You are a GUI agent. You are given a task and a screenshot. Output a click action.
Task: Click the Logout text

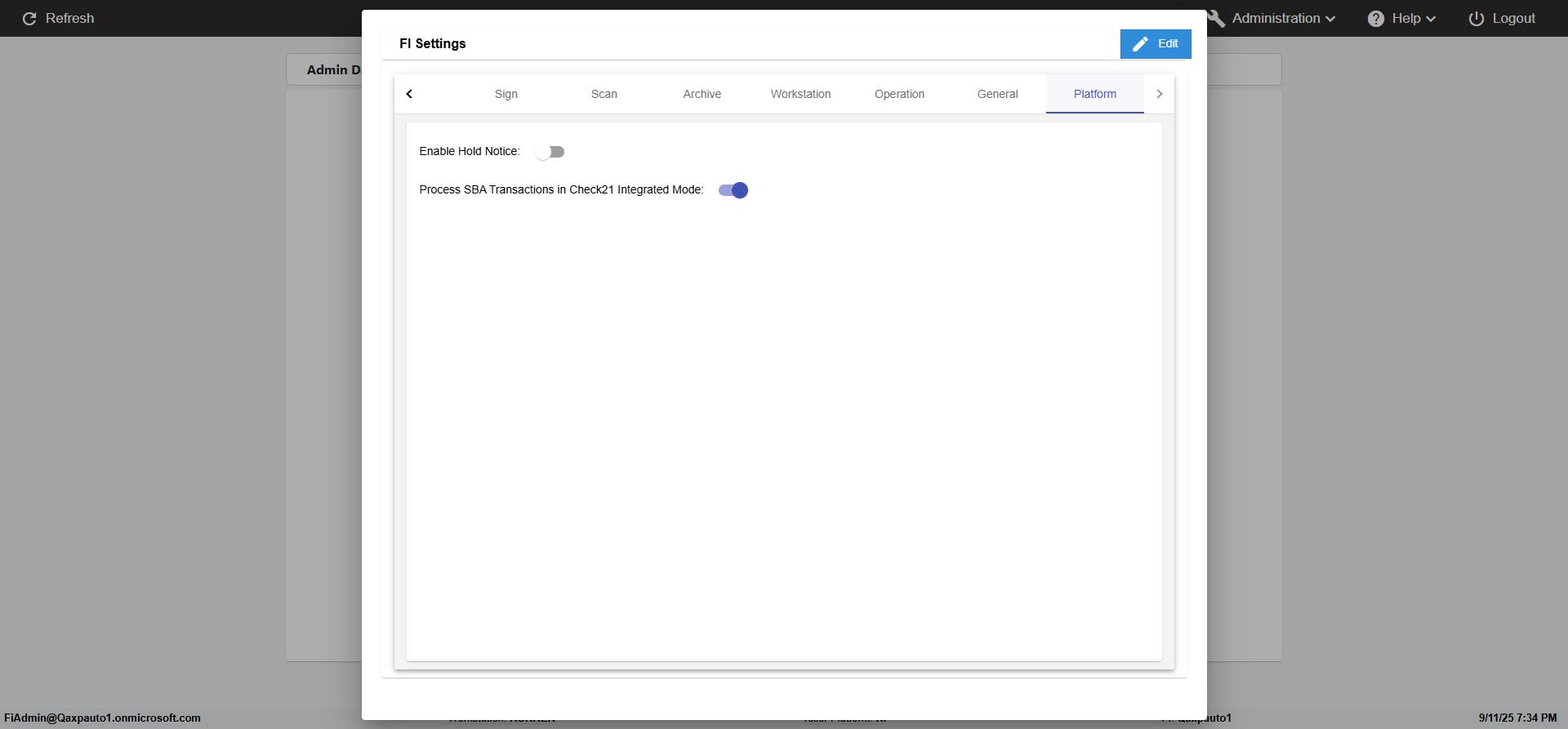click(x=1514, y=18)
